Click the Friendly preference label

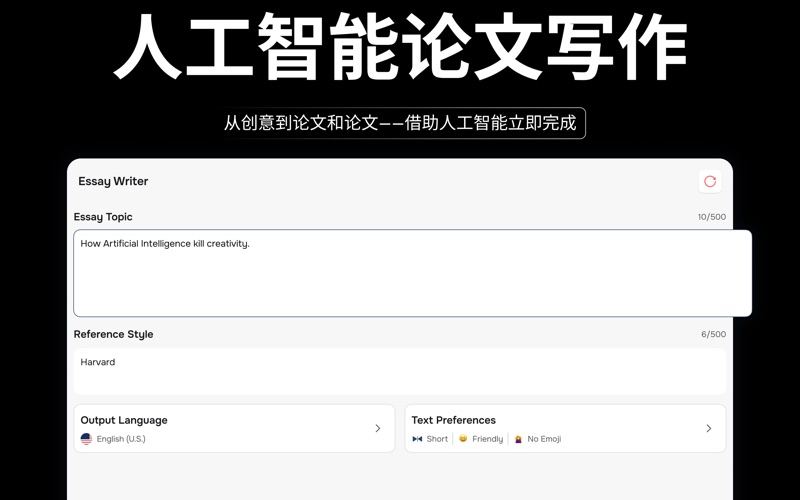[x=487, y=439]
